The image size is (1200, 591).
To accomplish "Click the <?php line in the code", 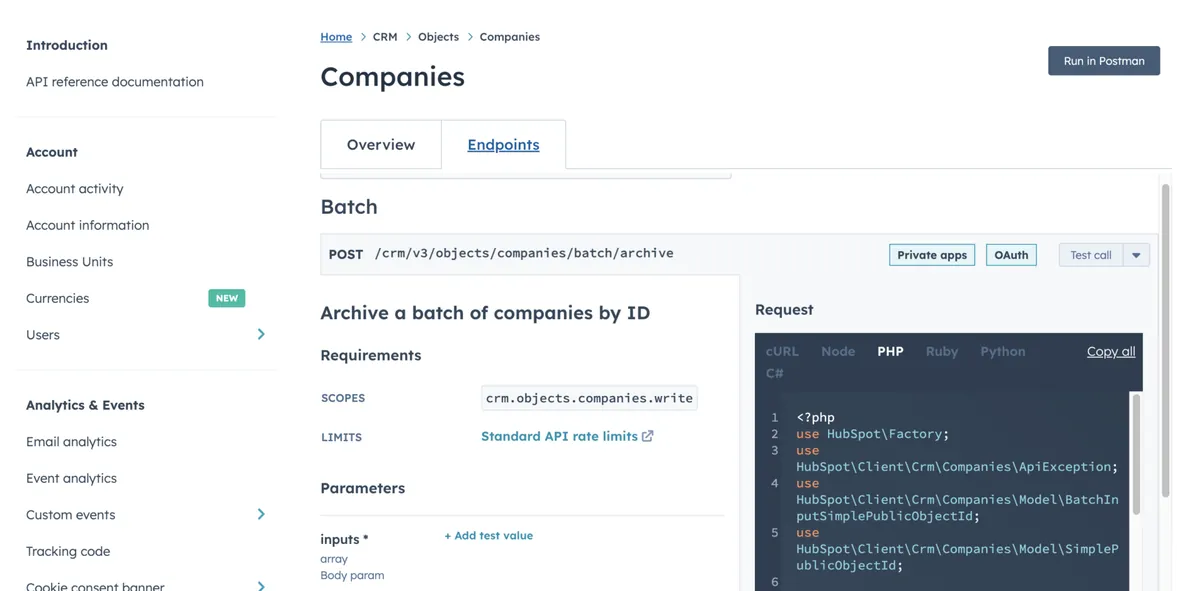I will point(815,417).
